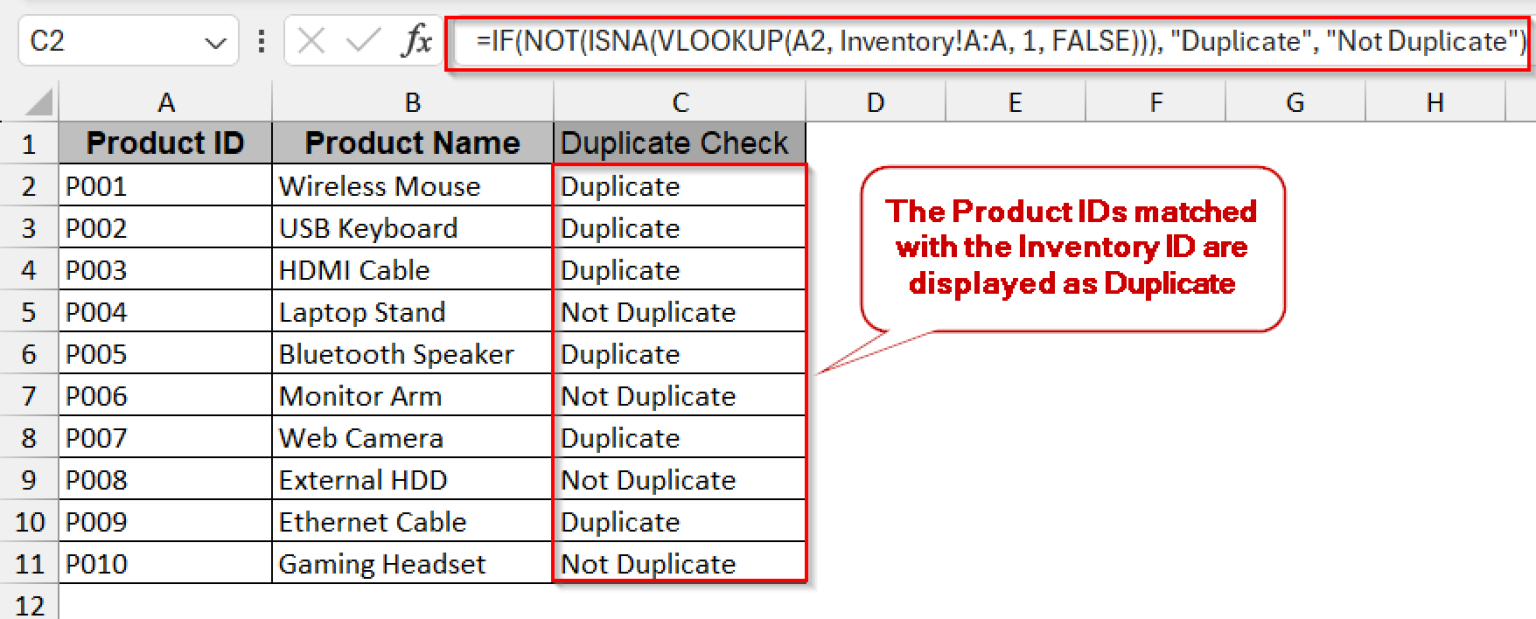Select column A header
1536x619 pixels.
point(166,102)
